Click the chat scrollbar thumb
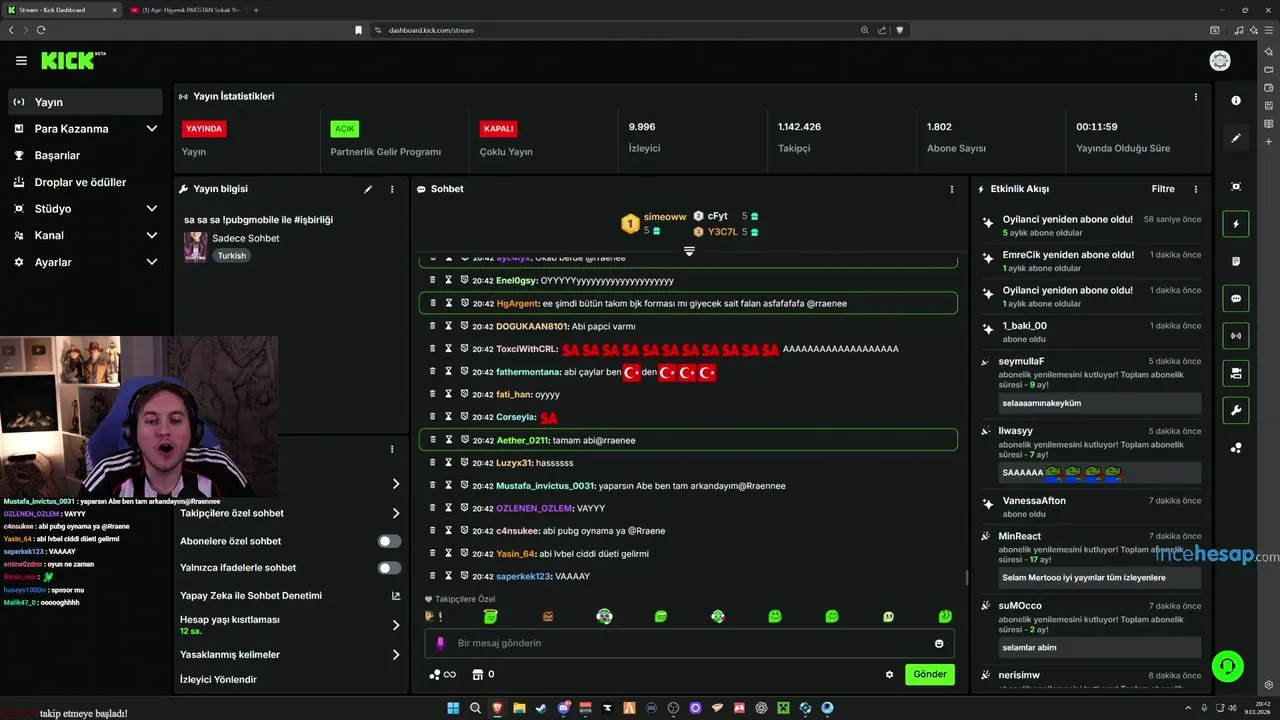This screenshot has height=720, width=1280. click(966, 577)
